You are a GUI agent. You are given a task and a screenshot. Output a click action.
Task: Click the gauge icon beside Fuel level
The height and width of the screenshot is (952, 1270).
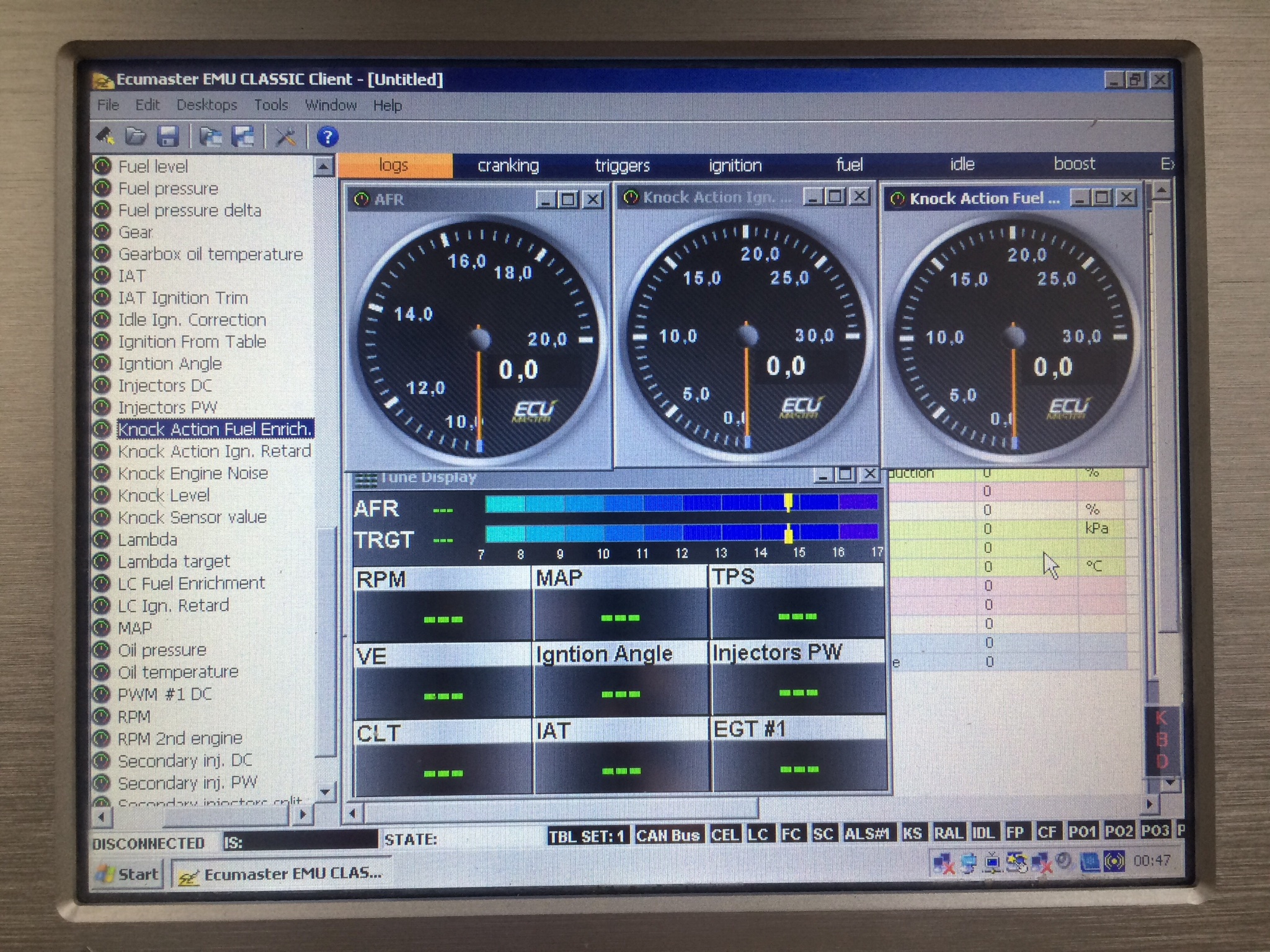(x=102, y=166)
